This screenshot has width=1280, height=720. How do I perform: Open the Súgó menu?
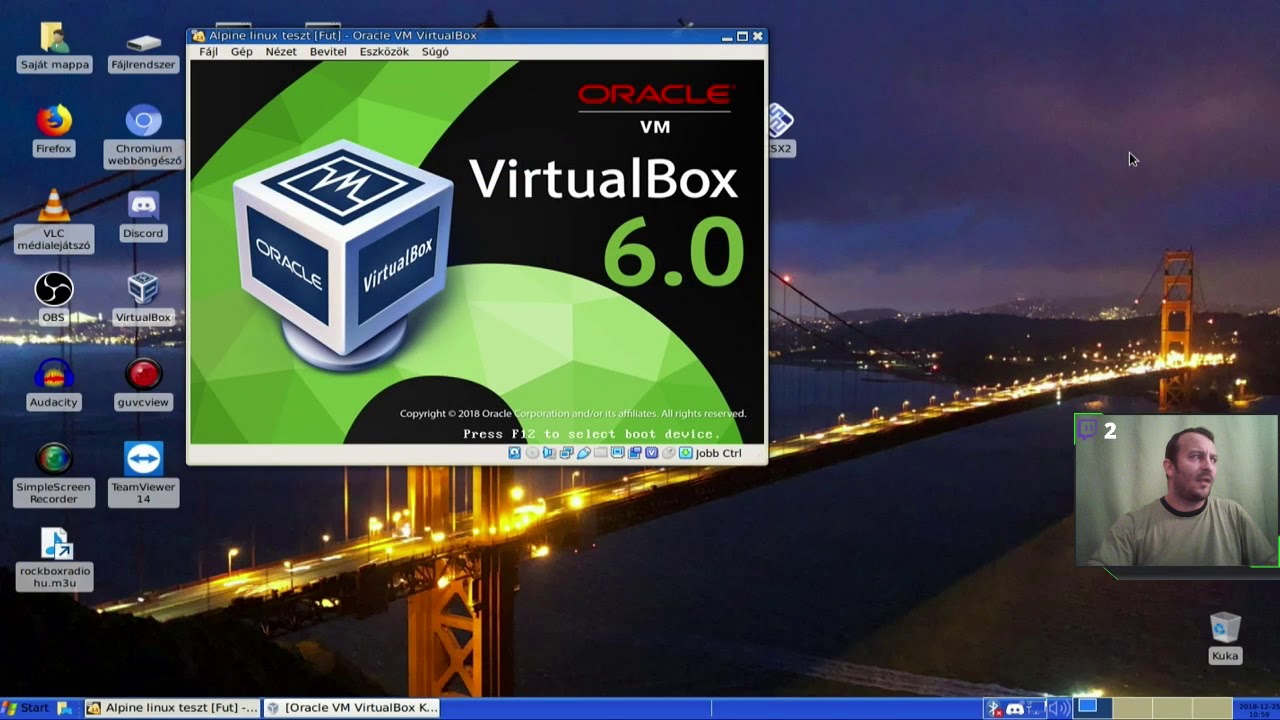(435, 52)
